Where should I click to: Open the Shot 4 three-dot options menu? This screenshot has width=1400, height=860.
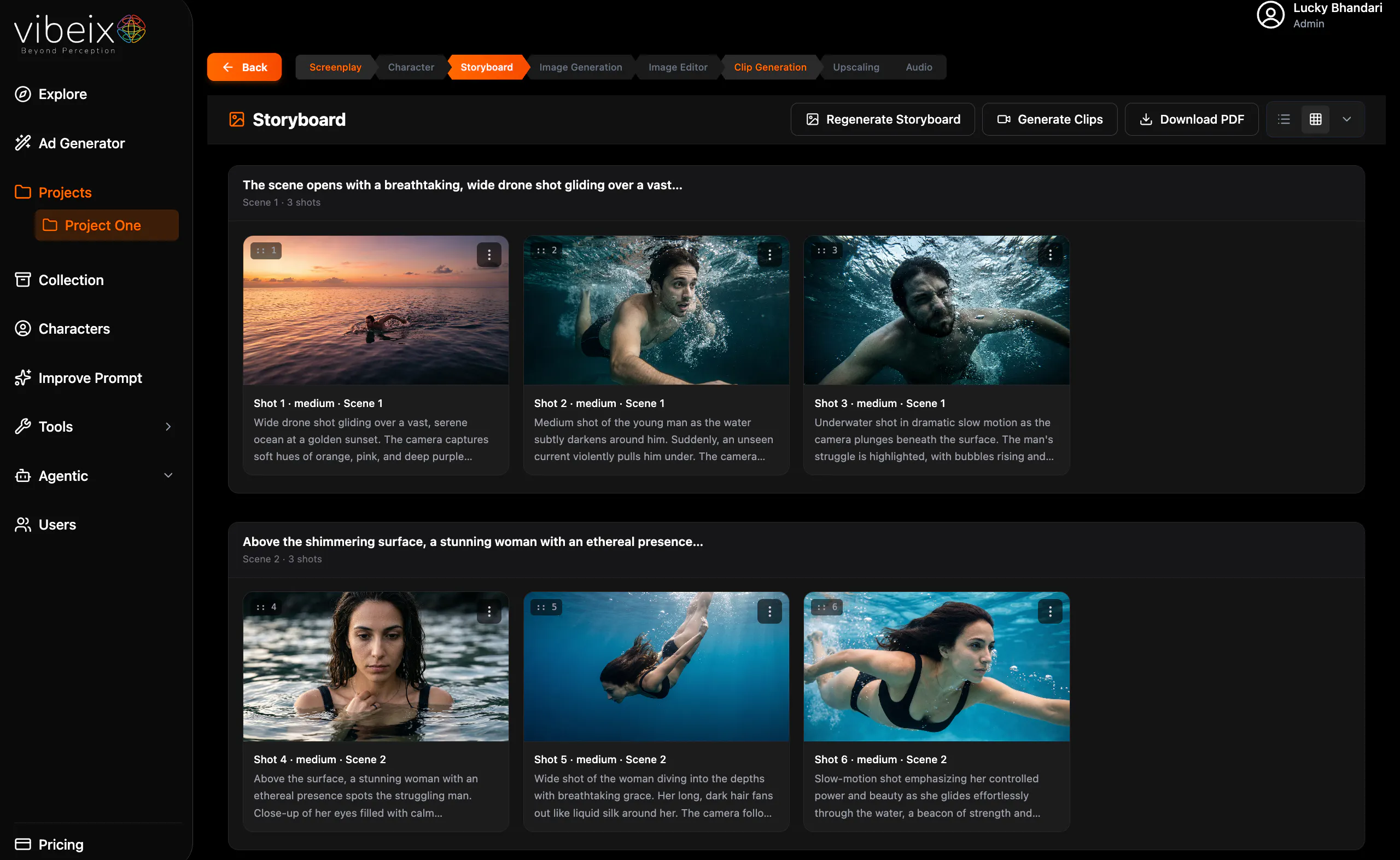coord(489,612)
